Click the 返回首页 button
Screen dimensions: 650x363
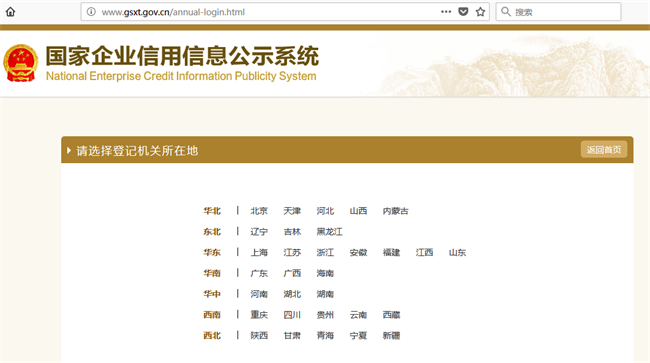604,150
